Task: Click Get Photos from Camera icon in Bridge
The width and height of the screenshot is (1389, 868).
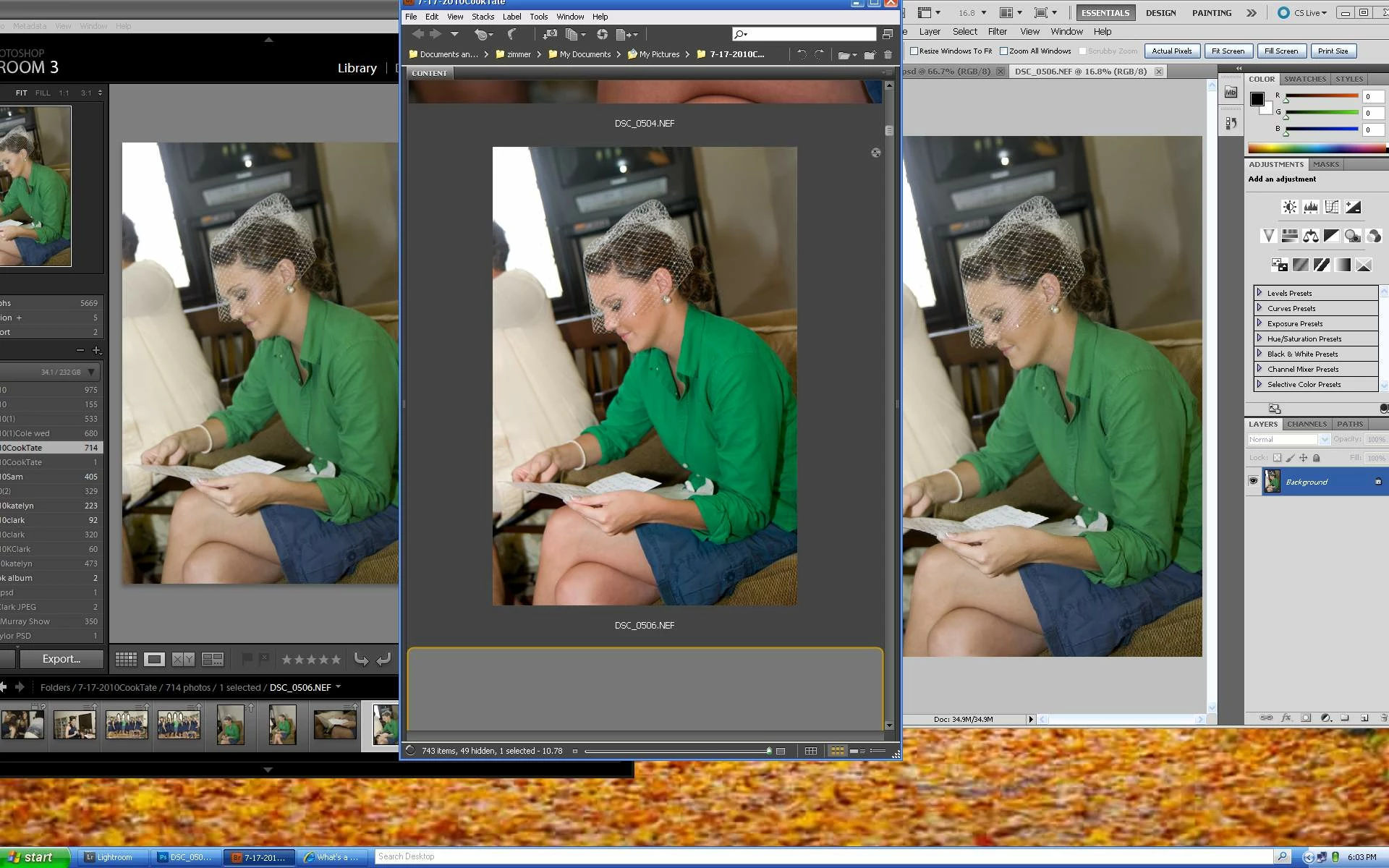Action: tap(550, 34)
